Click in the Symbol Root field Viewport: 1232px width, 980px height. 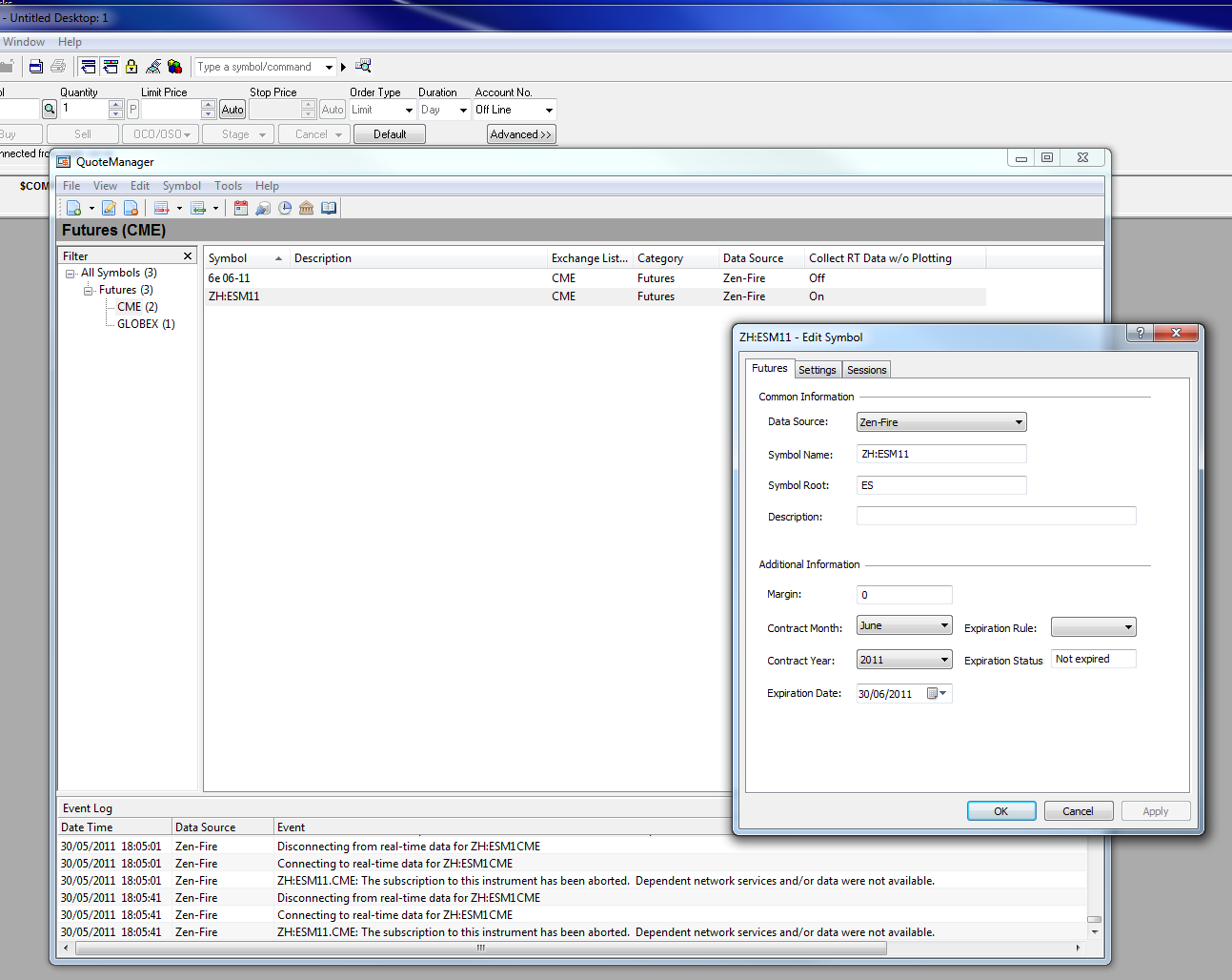click(x=941, y=485)
